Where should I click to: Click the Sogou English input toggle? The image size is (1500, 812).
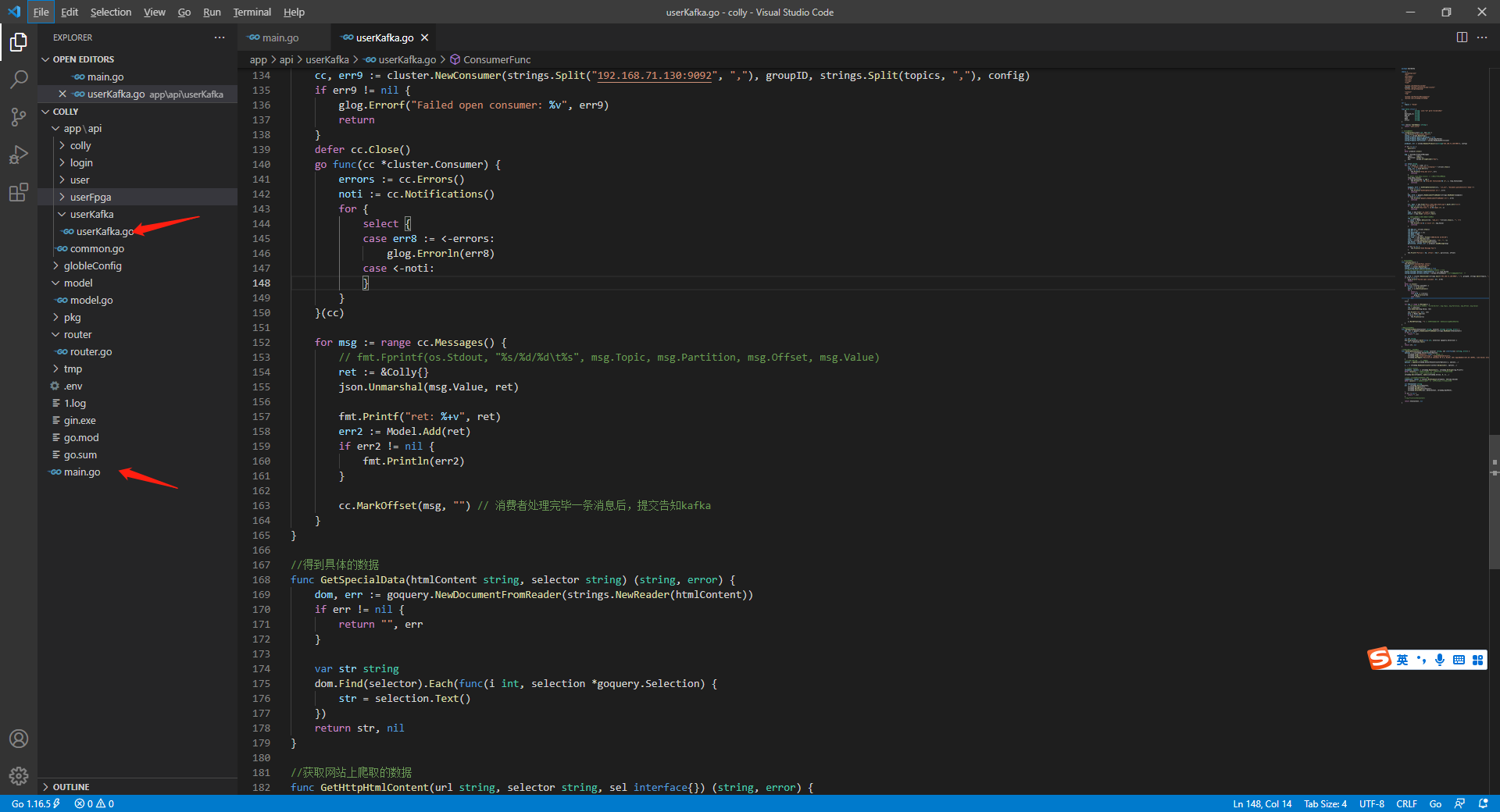click(x=1401, y=659)
